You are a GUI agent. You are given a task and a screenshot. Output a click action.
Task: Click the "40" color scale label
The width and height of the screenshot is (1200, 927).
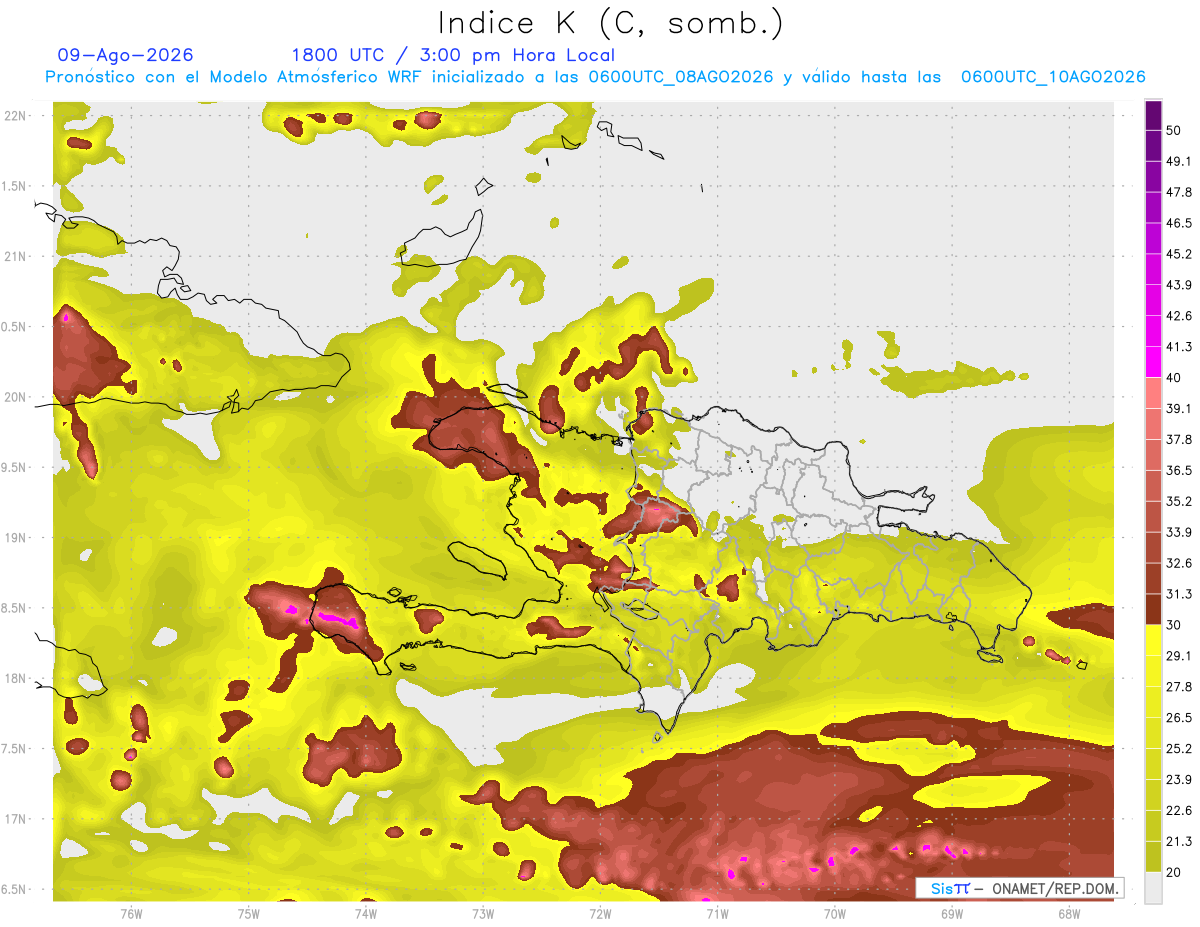(x=1174, y=379)
